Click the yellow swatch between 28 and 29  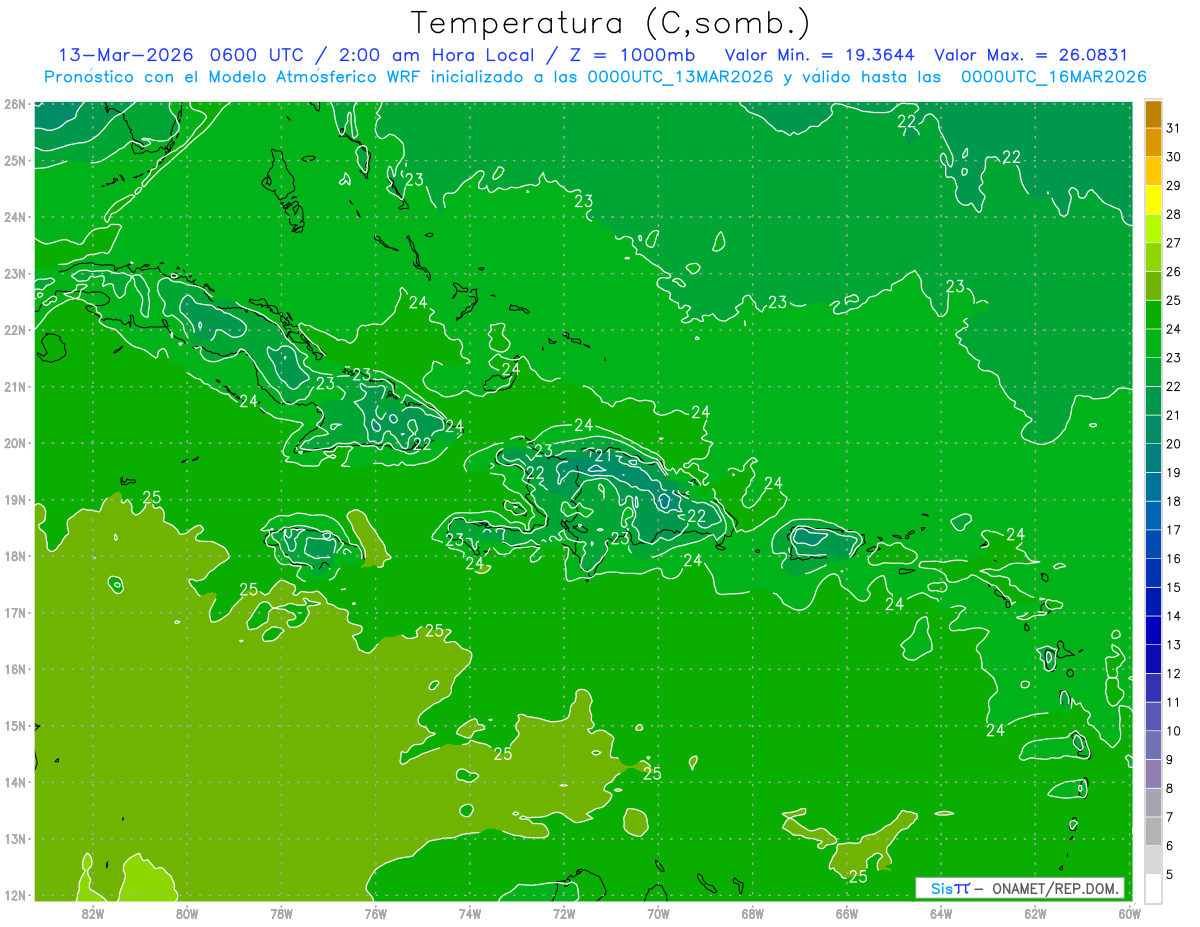click(1153, 200)
